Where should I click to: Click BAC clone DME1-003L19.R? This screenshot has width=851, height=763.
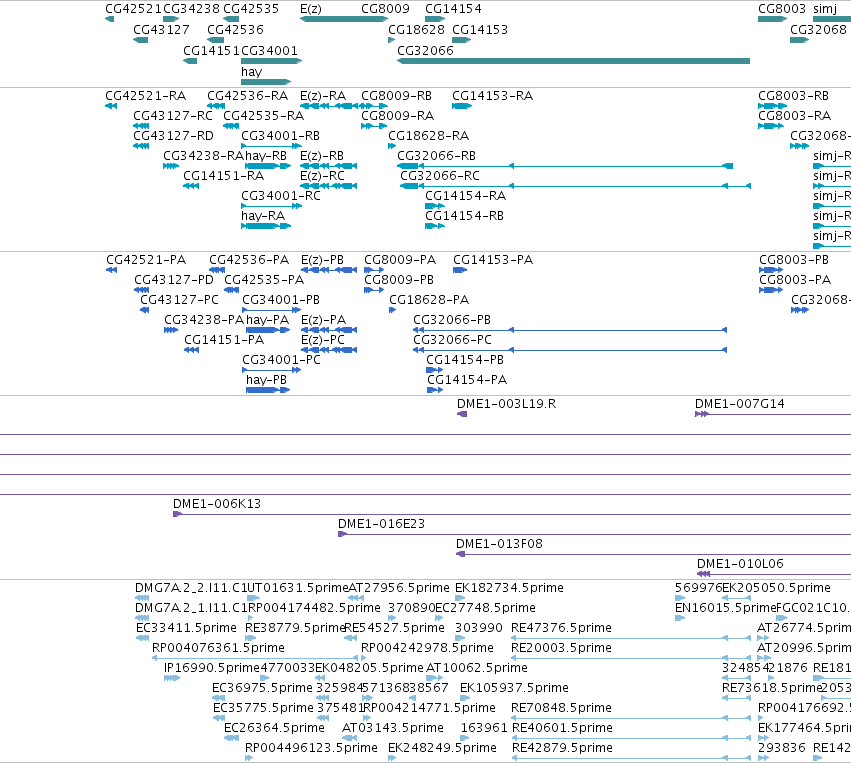(506, 404)
